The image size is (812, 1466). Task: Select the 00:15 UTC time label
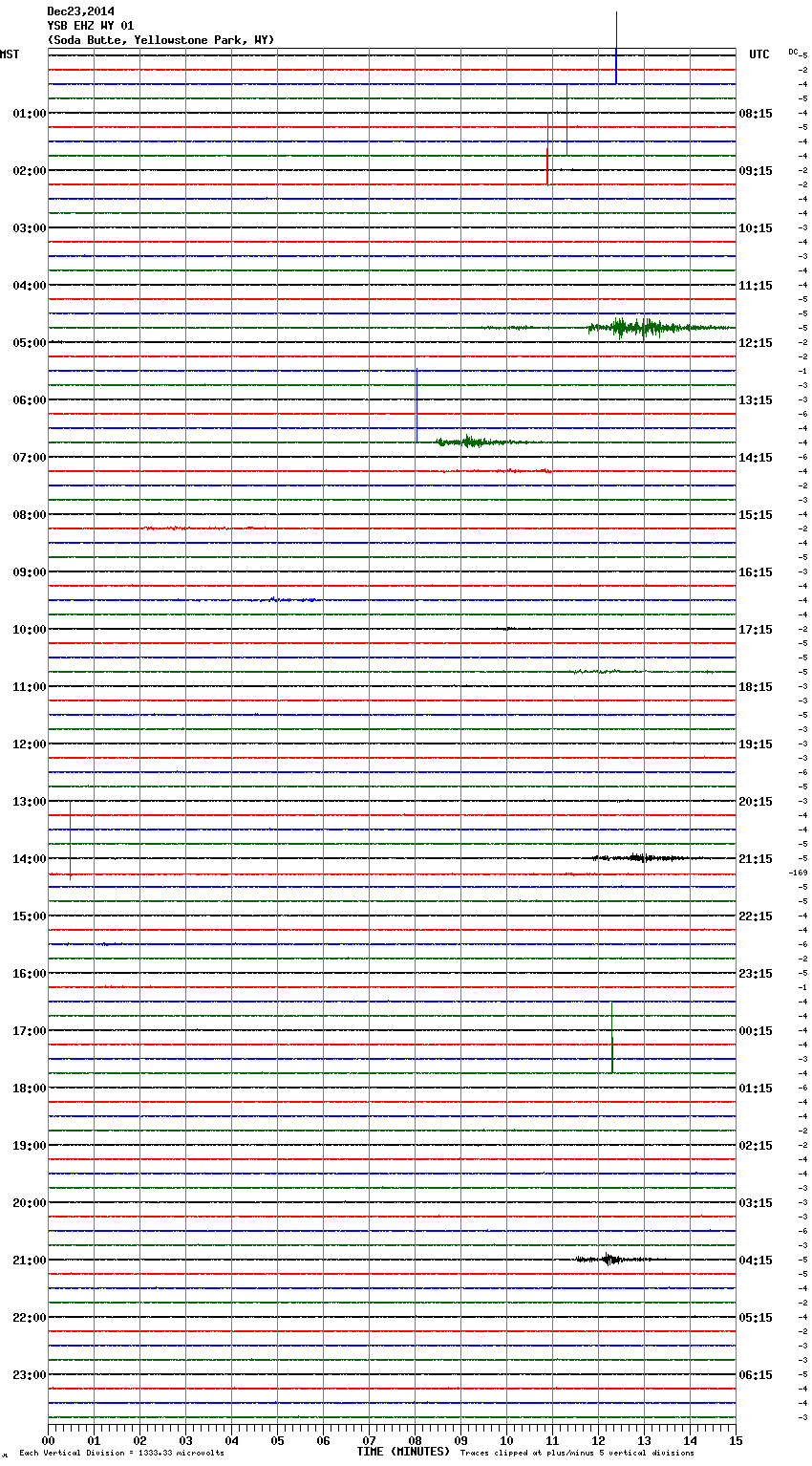(x=756, y=1031)
